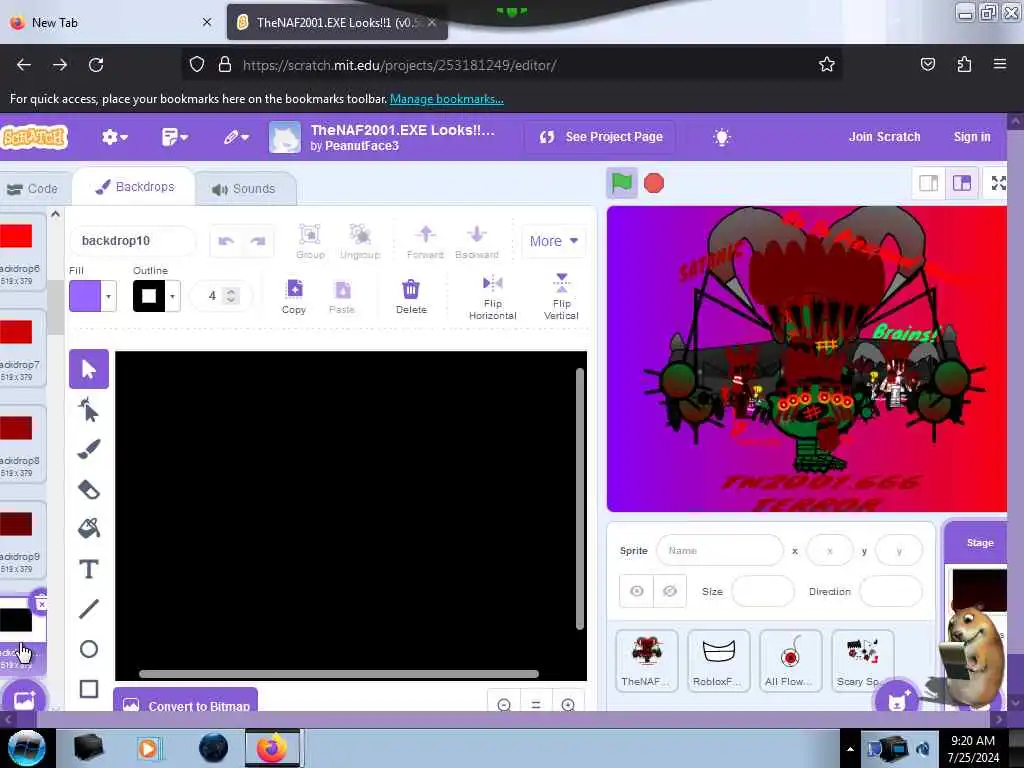
Task: Open Manage bookmarks link
Action: pyautogui.click(x=447, y=99)
